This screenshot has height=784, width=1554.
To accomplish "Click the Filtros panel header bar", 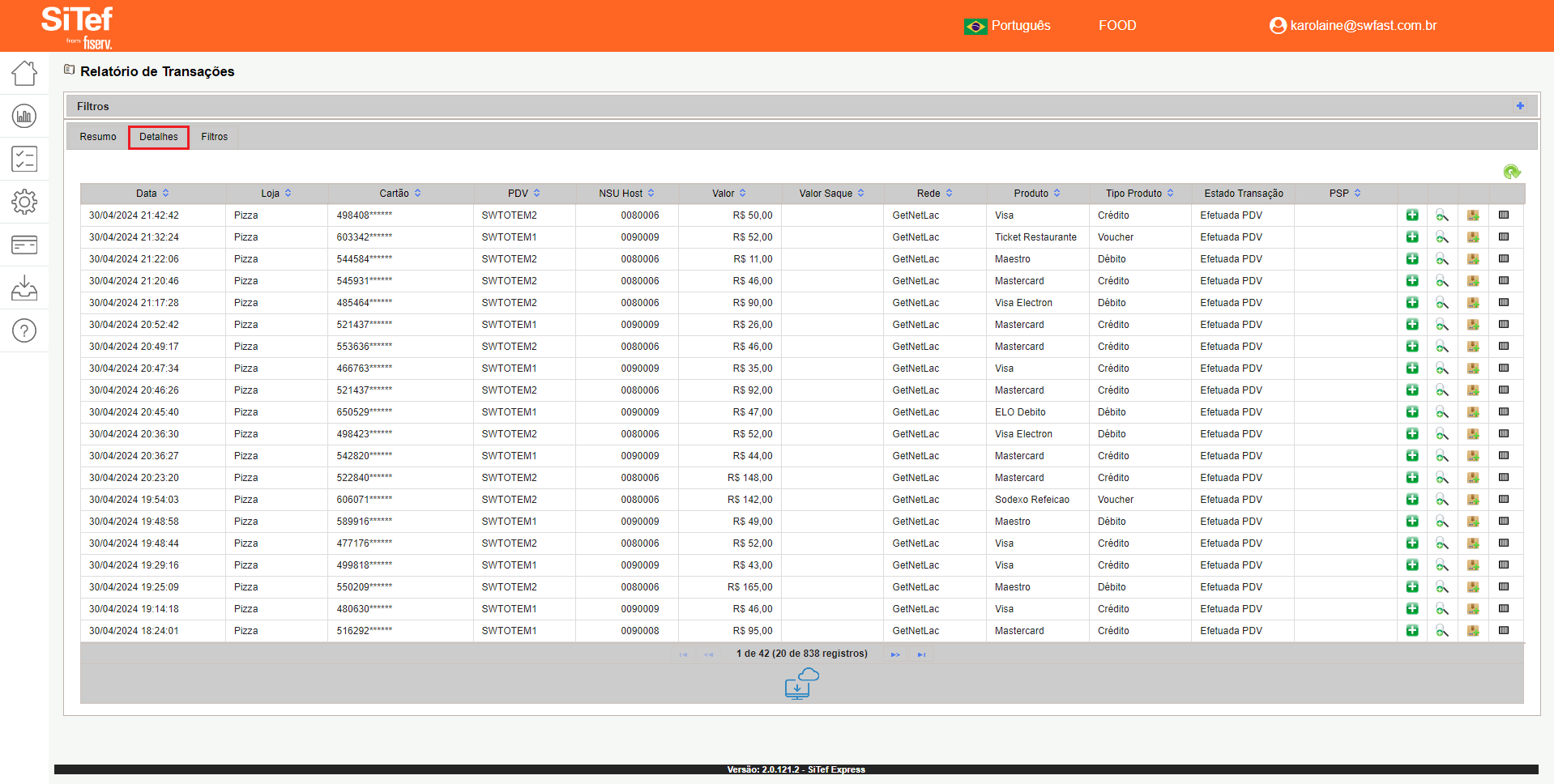I will point(801,106).
